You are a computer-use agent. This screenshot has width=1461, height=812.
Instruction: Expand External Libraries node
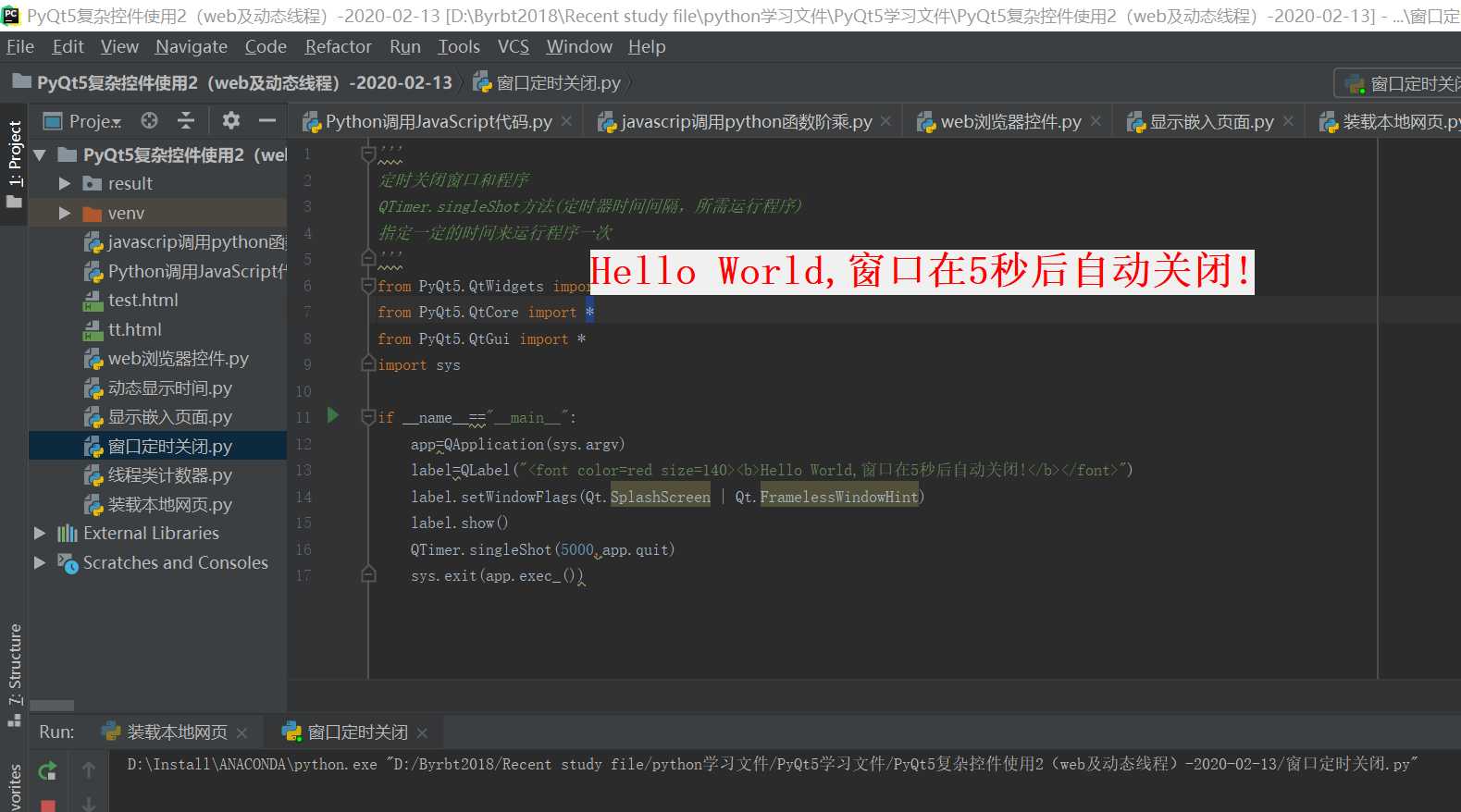pos(40,534)
